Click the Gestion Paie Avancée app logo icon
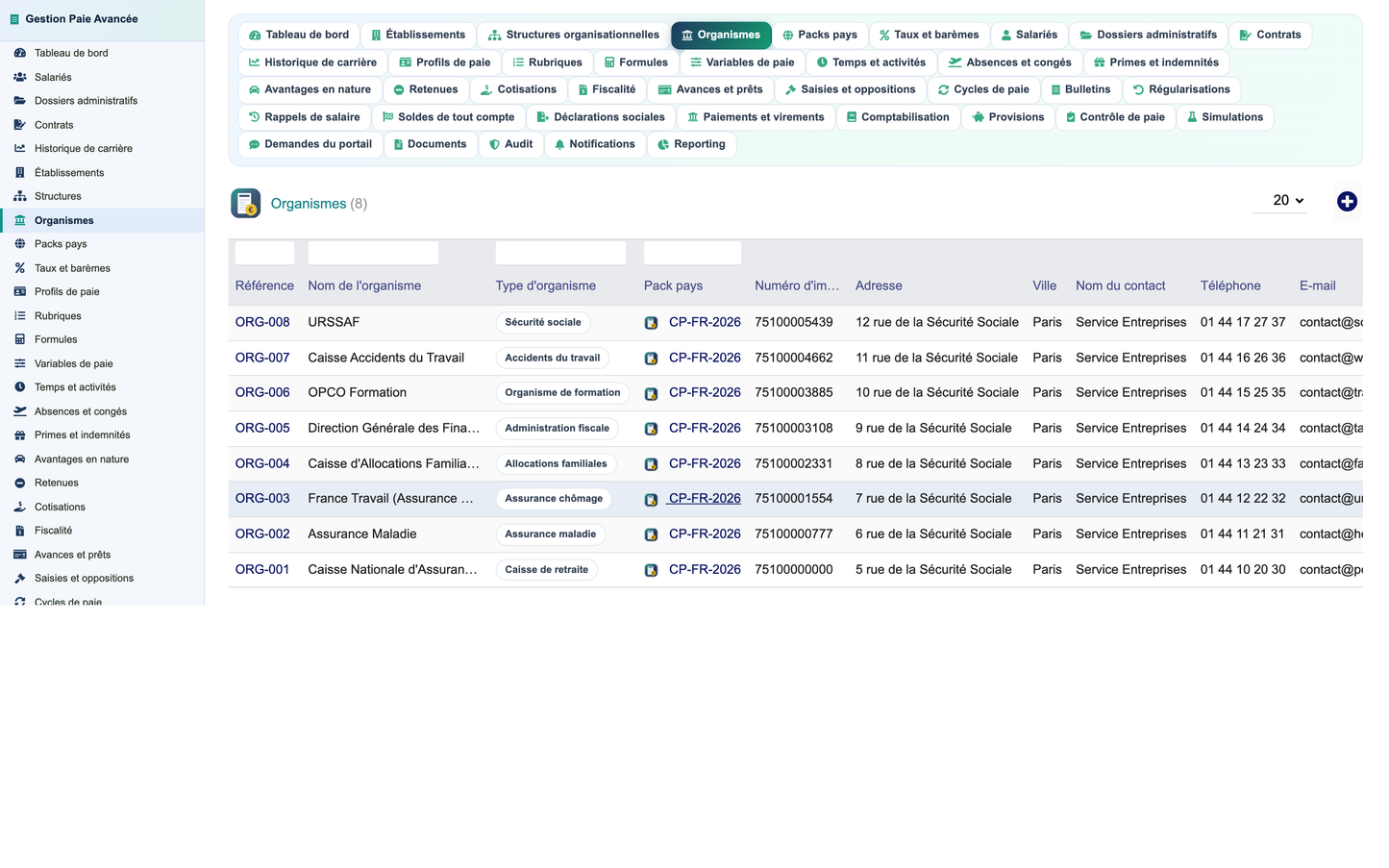Image resolution: width=1389 pixels, height=868 pixels. (x=14, y=19)
